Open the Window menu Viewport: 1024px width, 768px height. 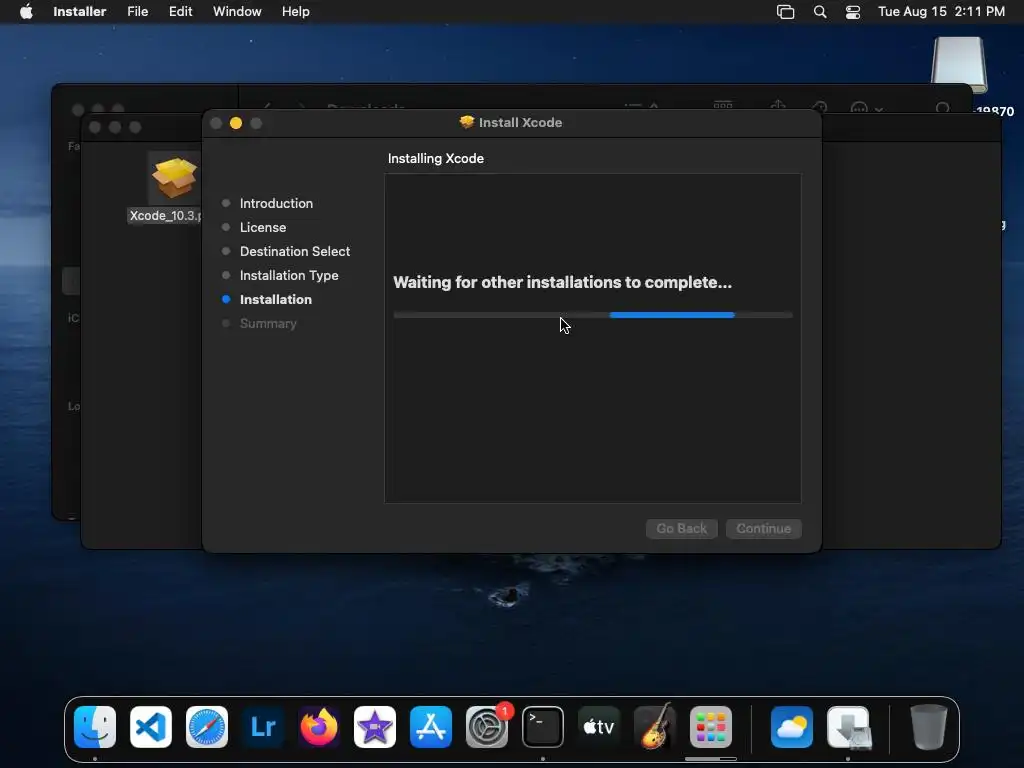237,12
